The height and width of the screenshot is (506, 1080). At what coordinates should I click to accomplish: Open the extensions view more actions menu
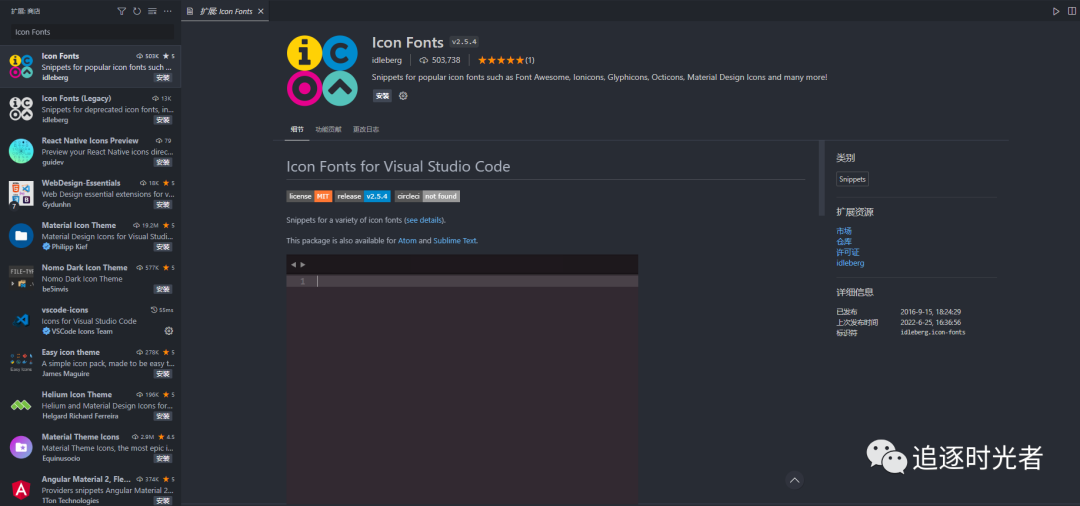168,11
